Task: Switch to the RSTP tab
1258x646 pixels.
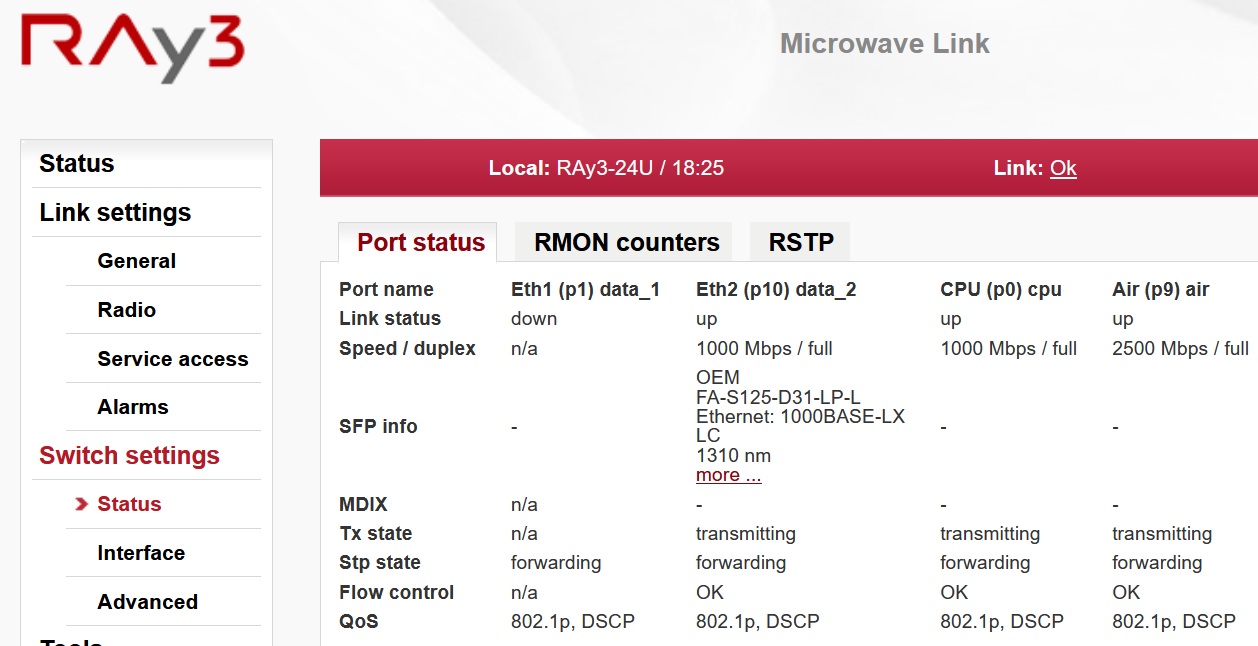Action: click(x=801, y=242)
